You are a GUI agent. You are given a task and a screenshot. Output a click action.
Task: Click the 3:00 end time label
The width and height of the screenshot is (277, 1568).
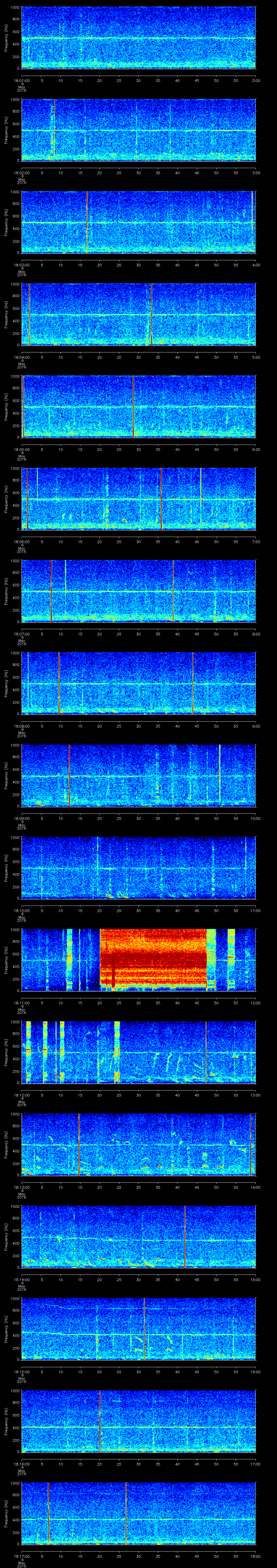[256, 173]
